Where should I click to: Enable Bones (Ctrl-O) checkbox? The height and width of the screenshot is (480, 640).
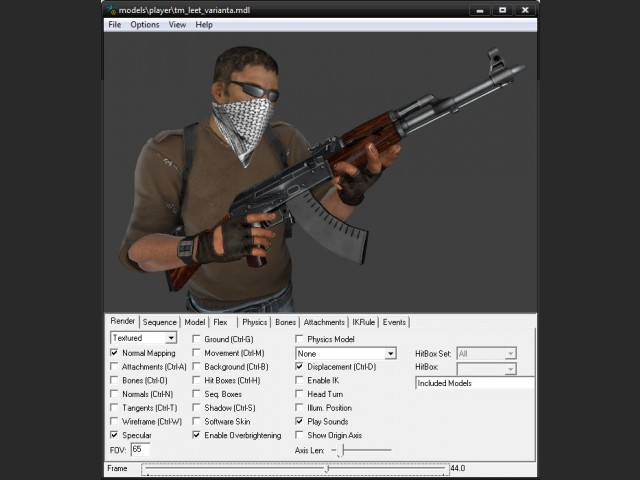114,380
